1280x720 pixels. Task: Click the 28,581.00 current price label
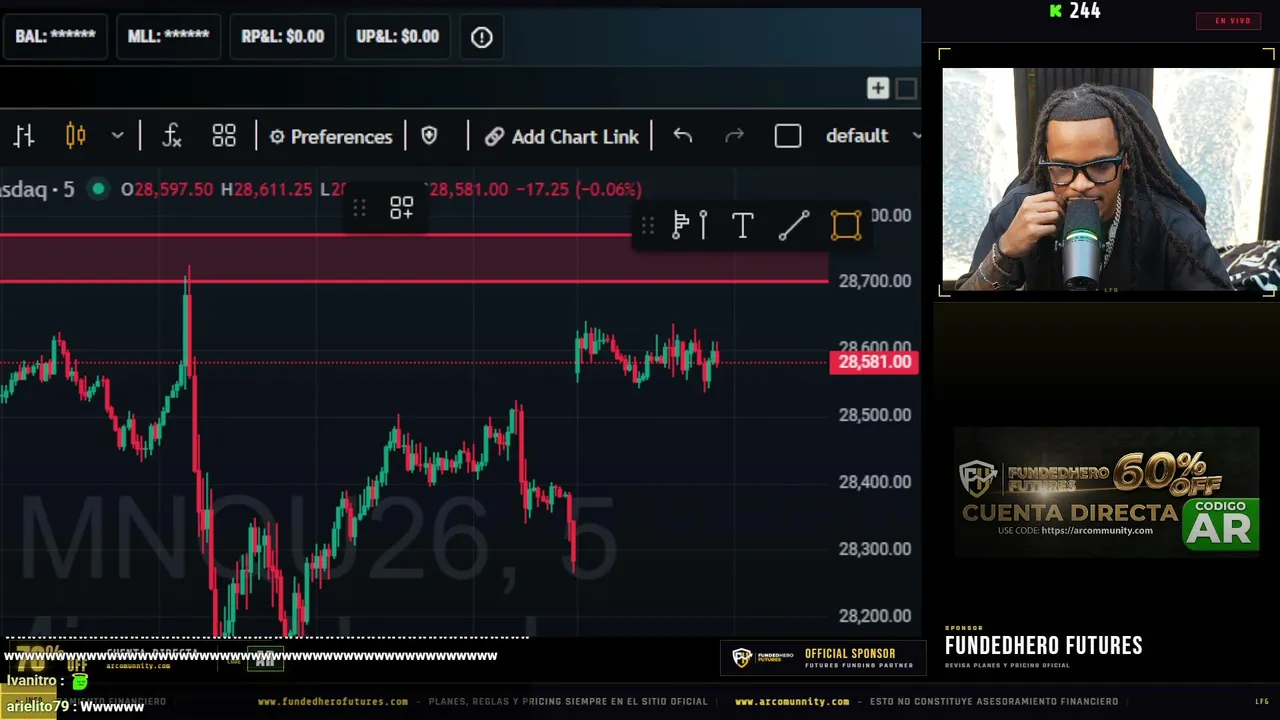(x=874, y=362)
